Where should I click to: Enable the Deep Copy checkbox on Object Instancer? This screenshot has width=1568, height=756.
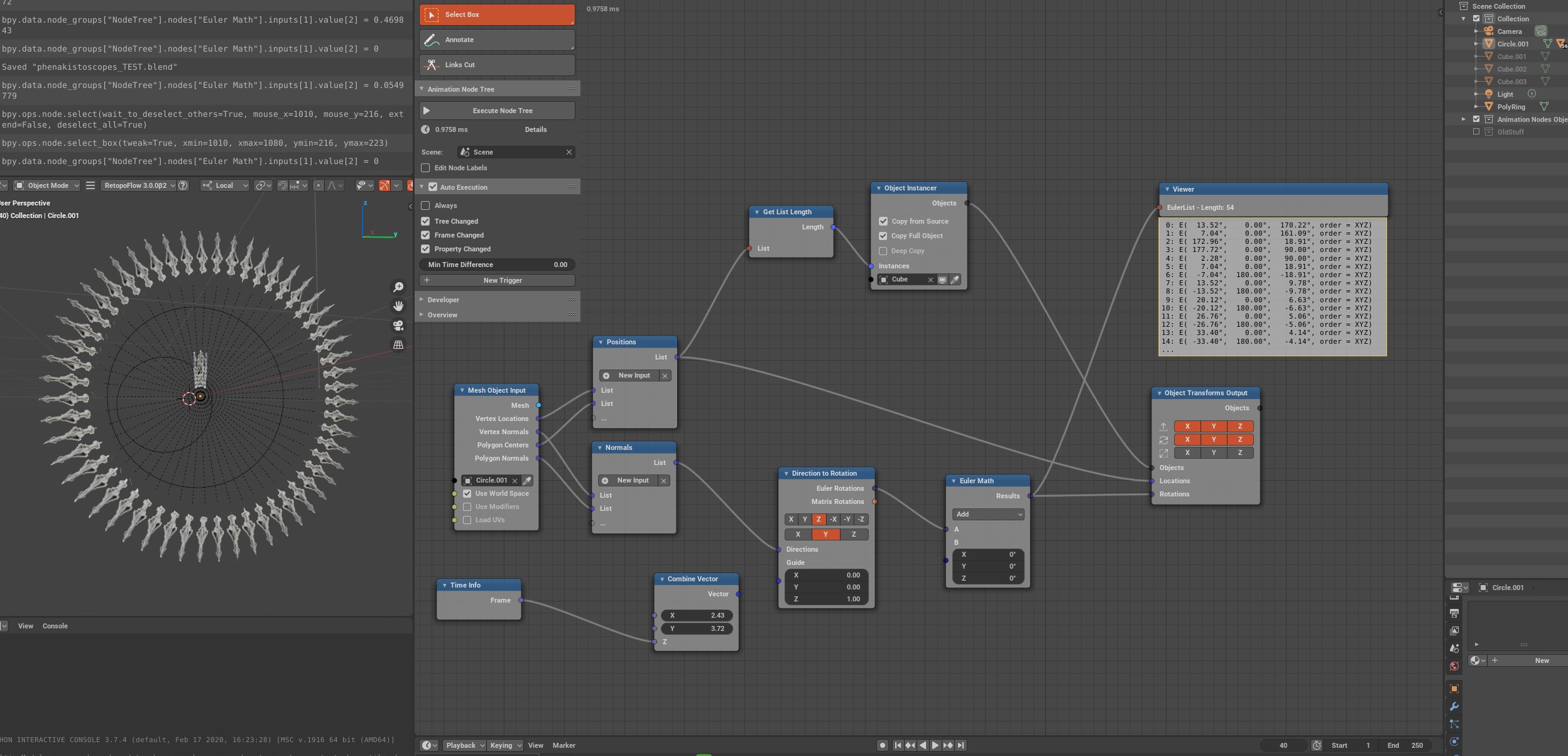(884, 250)
